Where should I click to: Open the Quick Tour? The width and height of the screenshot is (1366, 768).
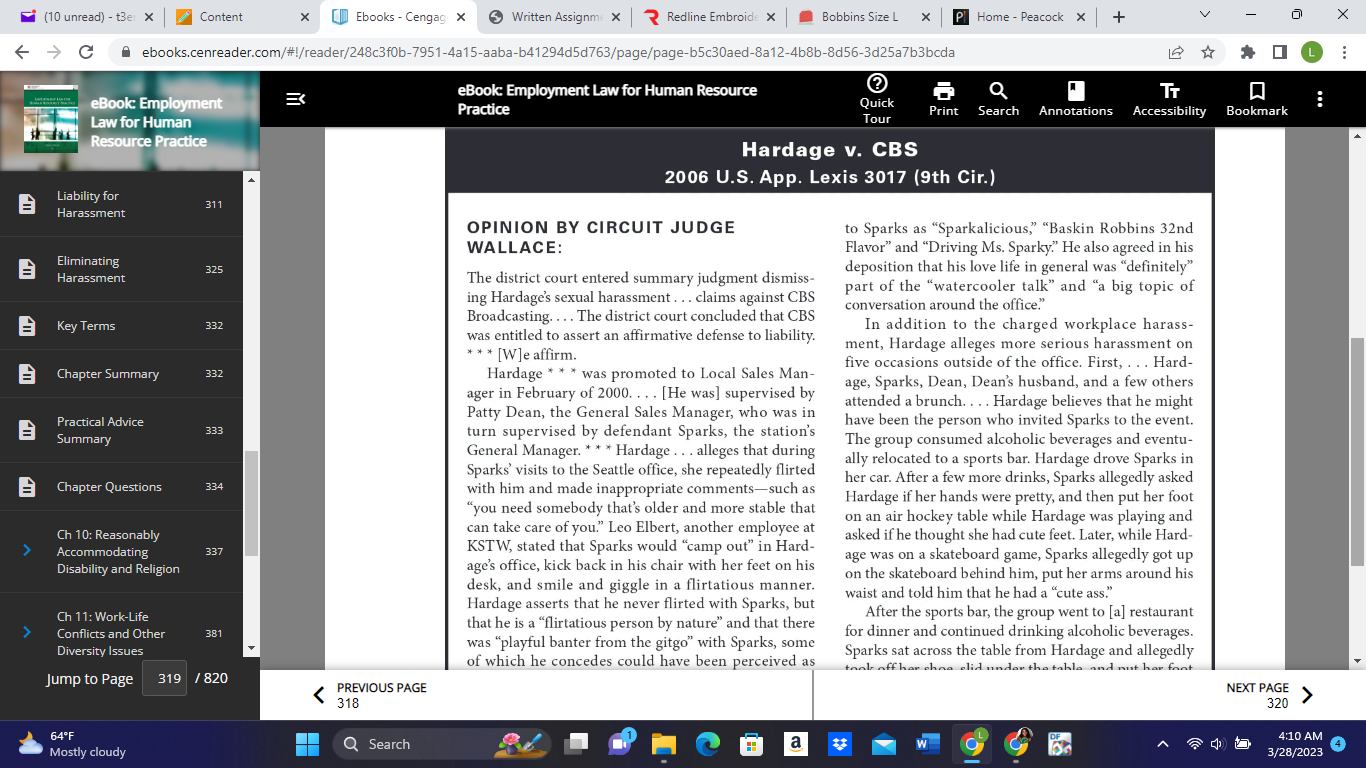click(x=877, y=99)
